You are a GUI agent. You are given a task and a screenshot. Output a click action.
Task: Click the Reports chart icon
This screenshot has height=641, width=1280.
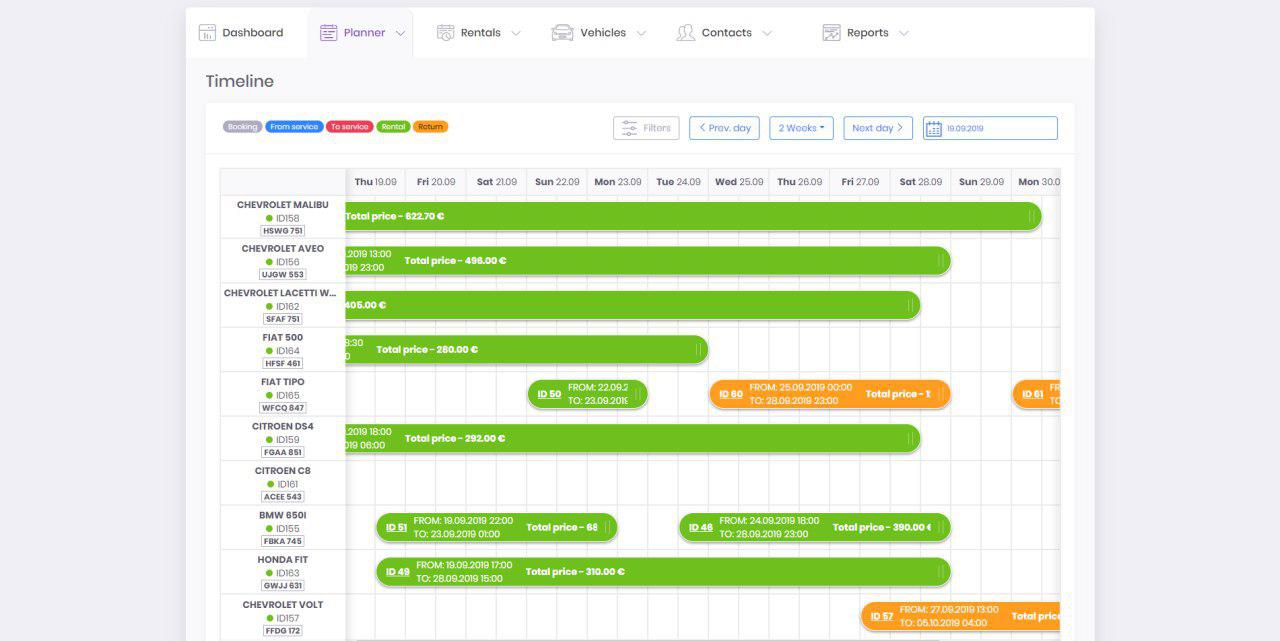(831, 33)
